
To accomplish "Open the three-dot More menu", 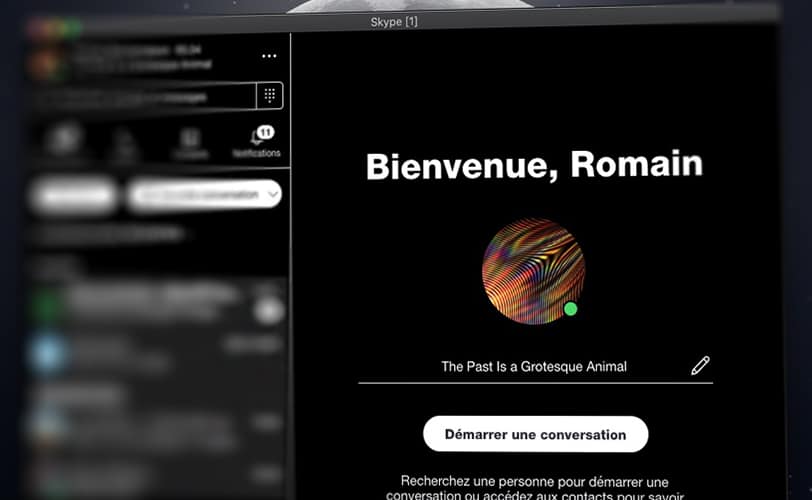I will [269, 56].
